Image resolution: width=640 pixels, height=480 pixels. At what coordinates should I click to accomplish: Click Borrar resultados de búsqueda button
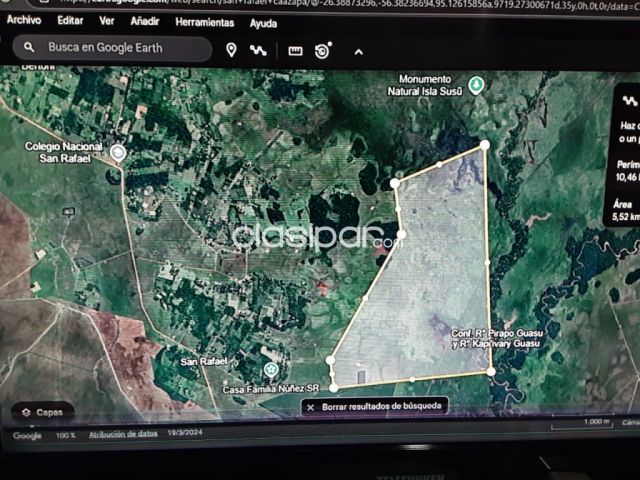point(376,407)
